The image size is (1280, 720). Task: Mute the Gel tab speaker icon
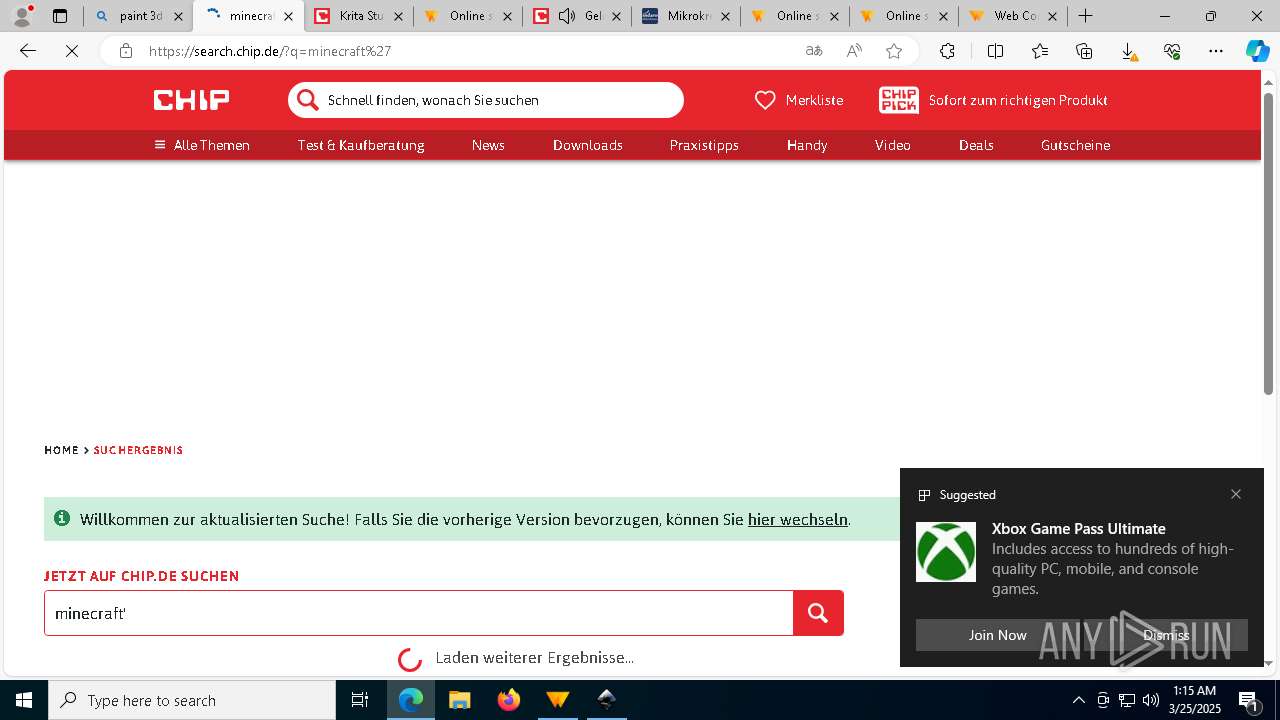coord(567,16)
